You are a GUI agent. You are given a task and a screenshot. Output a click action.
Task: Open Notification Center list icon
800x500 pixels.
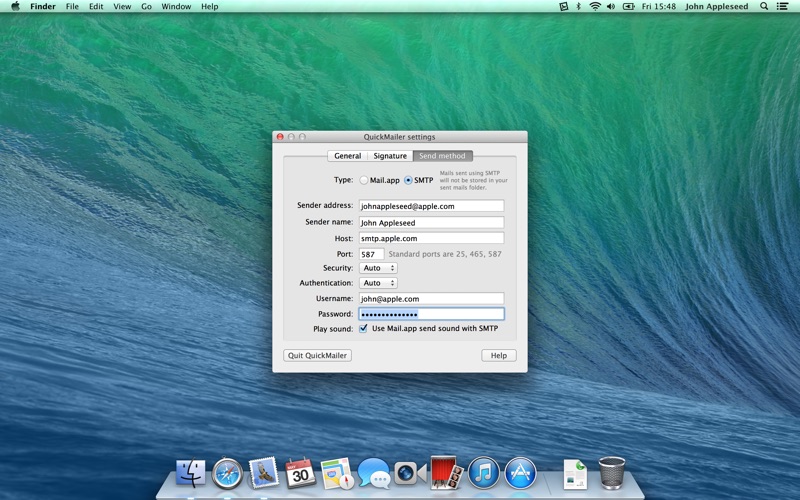point(782,6)
